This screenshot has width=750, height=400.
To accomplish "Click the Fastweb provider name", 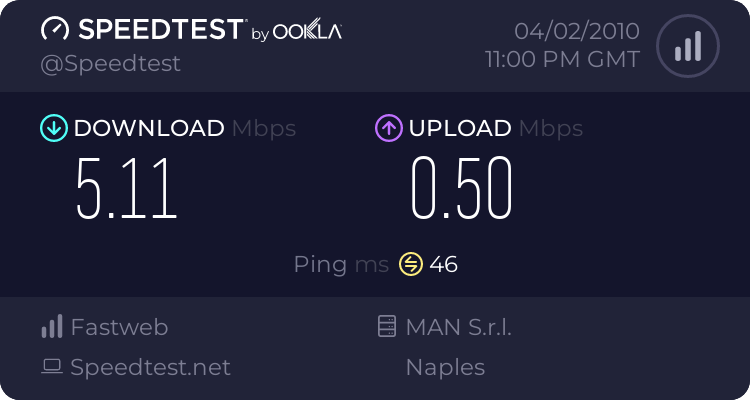I will tap(119, 327).
